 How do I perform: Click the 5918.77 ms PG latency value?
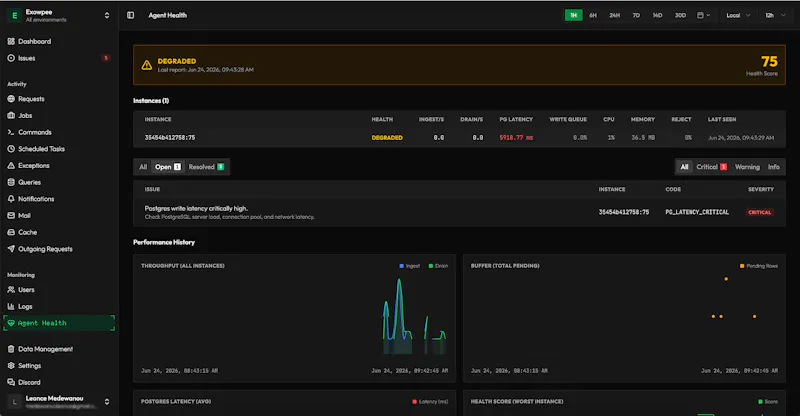pyautogui.click(x=516, y=138)
